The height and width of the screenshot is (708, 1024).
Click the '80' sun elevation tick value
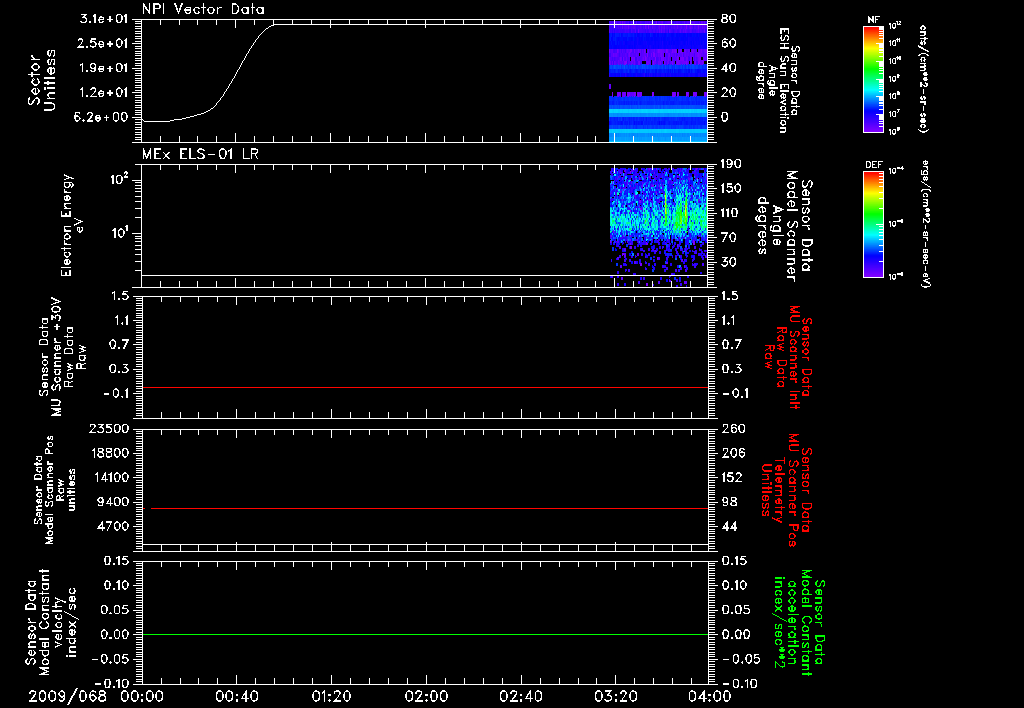coord(728,19)
